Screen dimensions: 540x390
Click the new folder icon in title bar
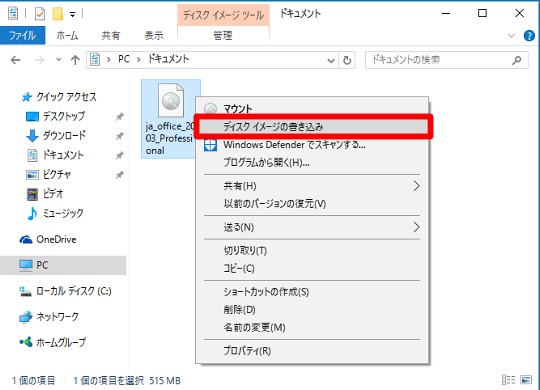pyautogui.click(x=58, y=14)
